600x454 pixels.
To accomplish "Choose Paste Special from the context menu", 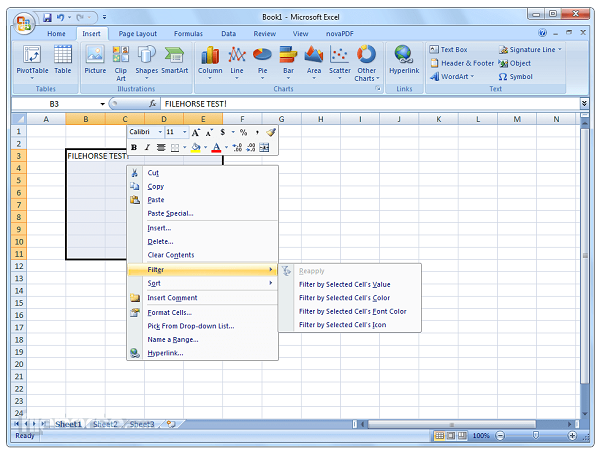I will (202, 213).
